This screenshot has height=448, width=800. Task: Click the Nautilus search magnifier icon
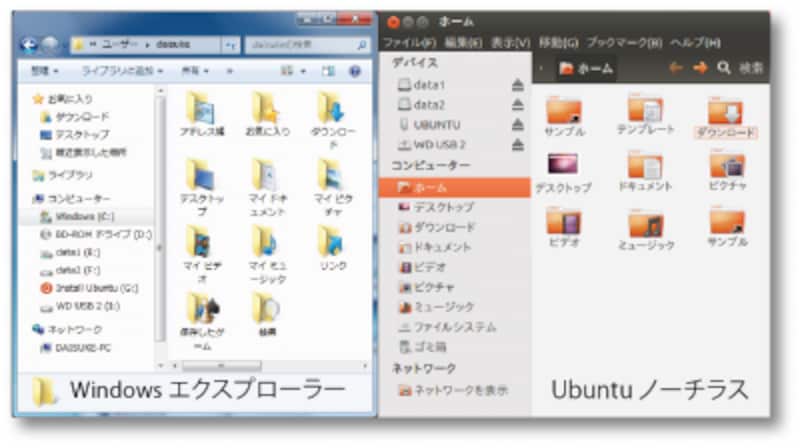[723, 68]
